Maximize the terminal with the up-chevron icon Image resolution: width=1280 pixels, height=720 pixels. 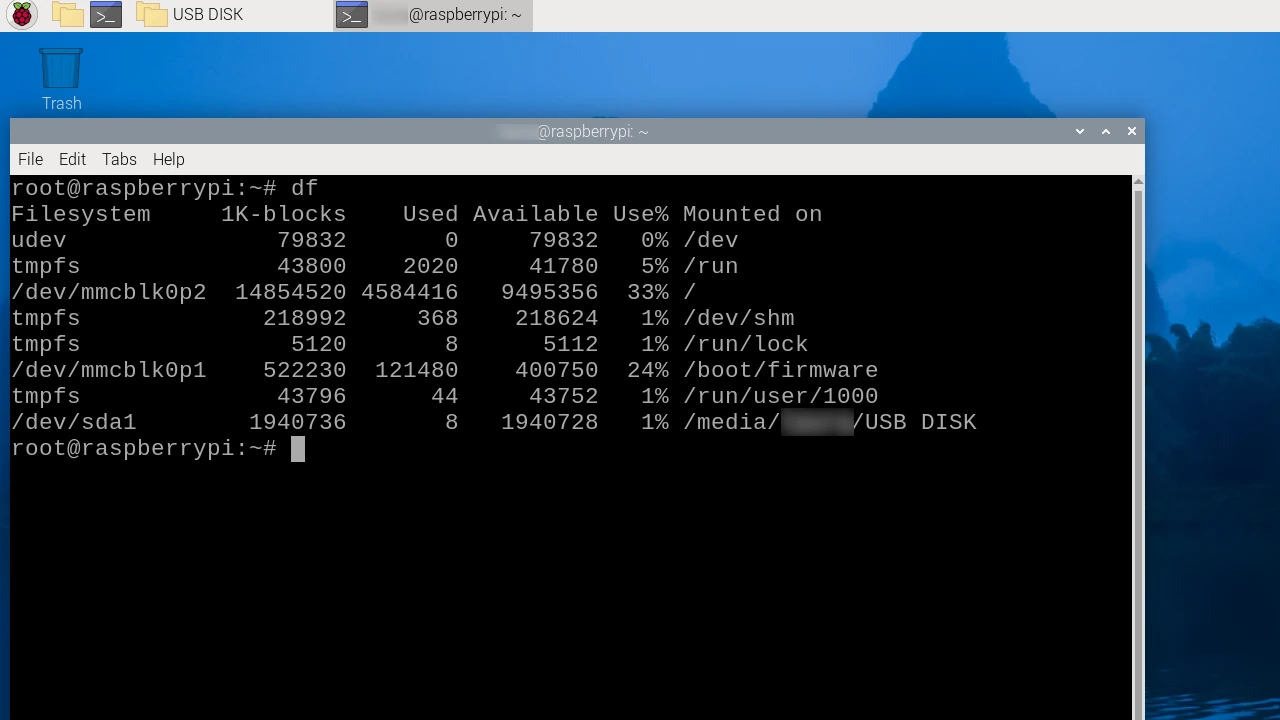pos(1106,131)
